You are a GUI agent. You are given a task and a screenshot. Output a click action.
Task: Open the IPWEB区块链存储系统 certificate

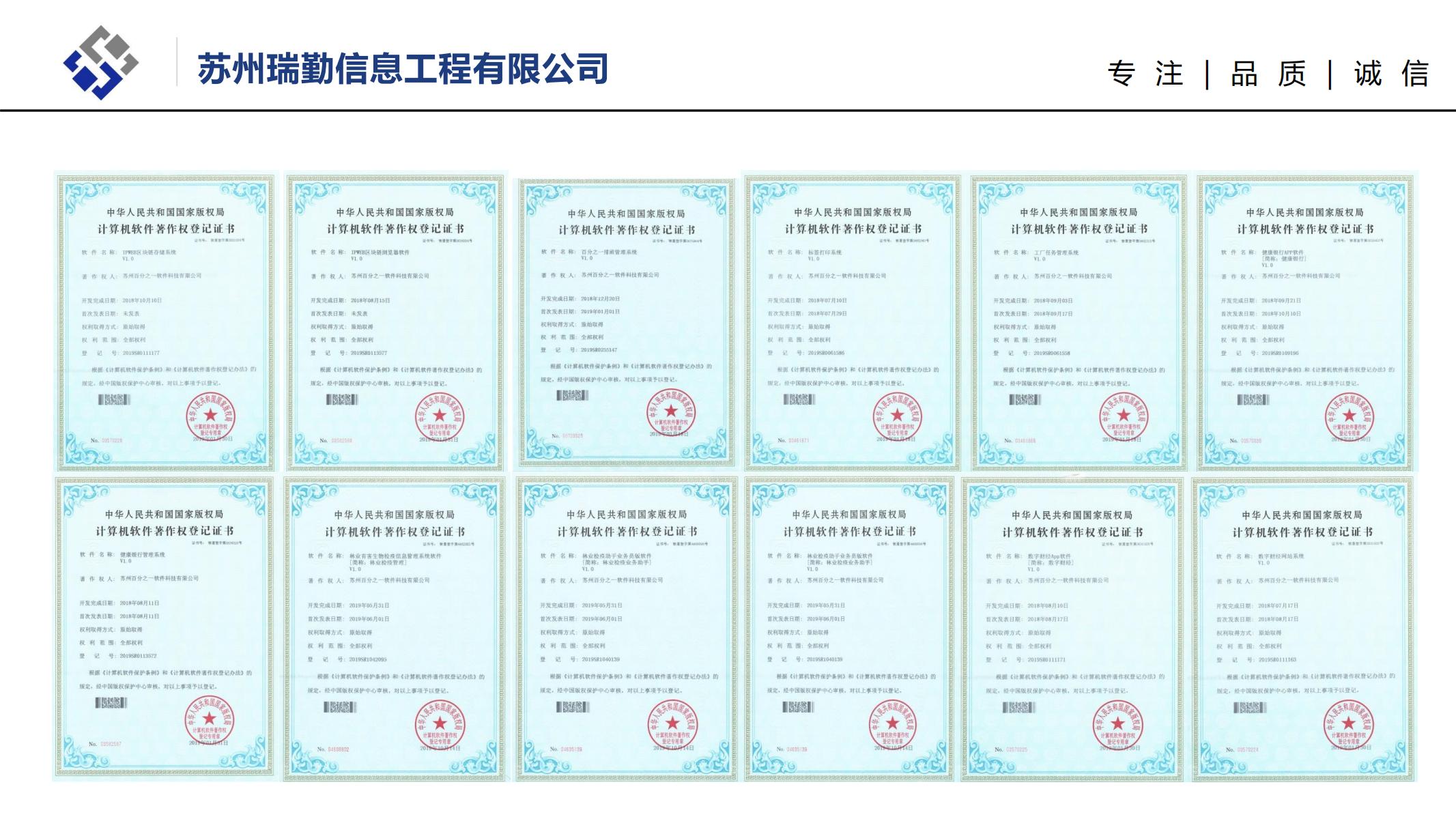point(166,321)
